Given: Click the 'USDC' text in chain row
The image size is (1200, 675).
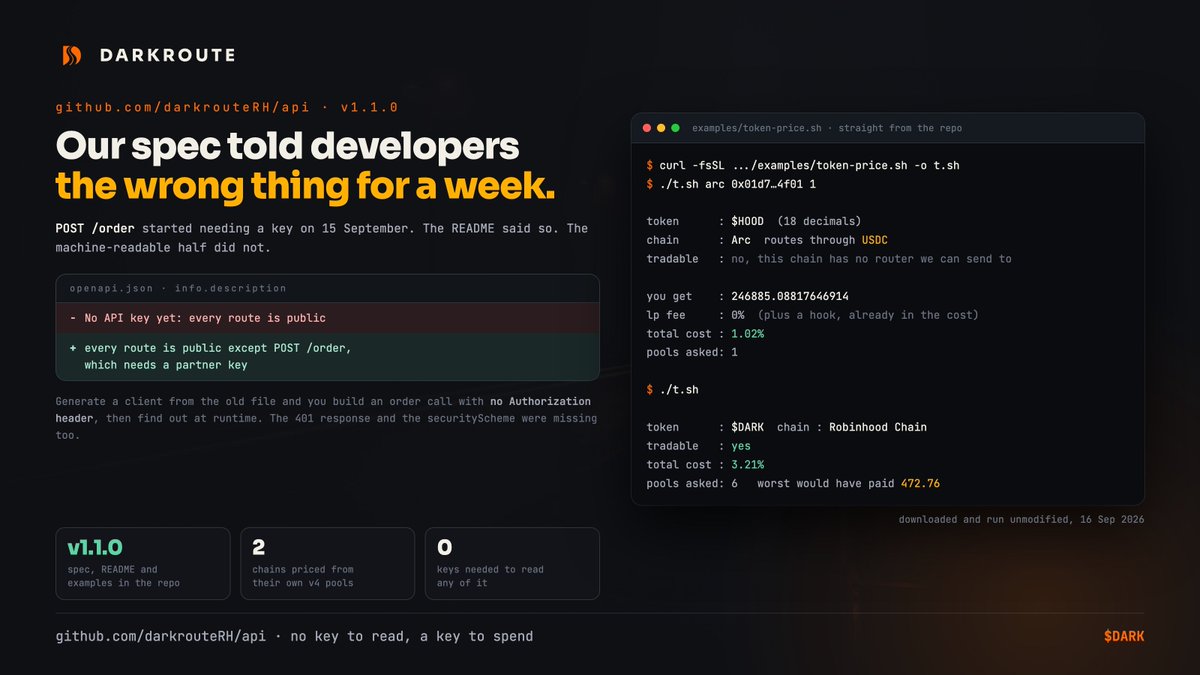Looking at the screenshot, I should pyautogui.click(x=873, y=240).
